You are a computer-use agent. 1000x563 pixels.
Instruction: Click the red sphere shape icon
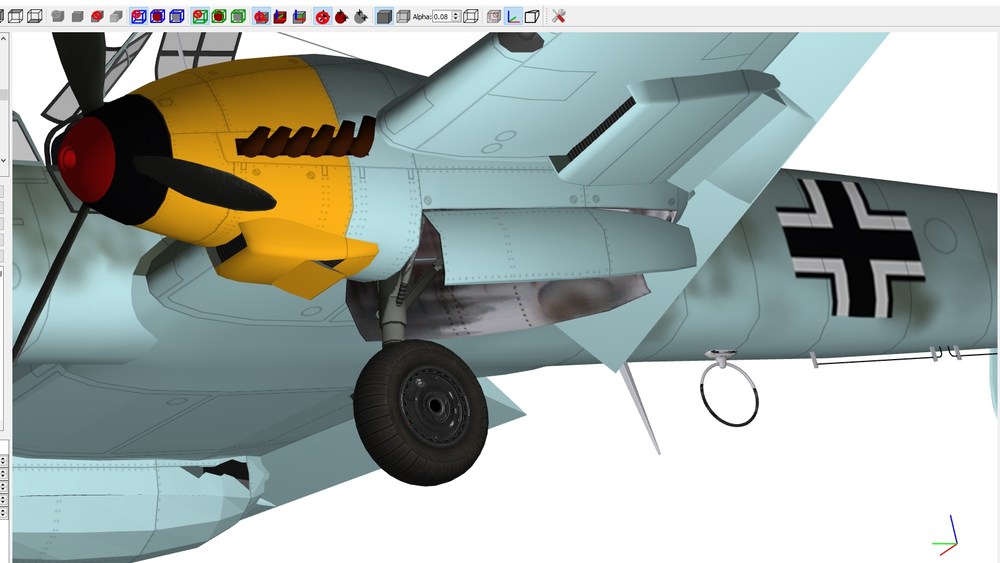point(97,17)
